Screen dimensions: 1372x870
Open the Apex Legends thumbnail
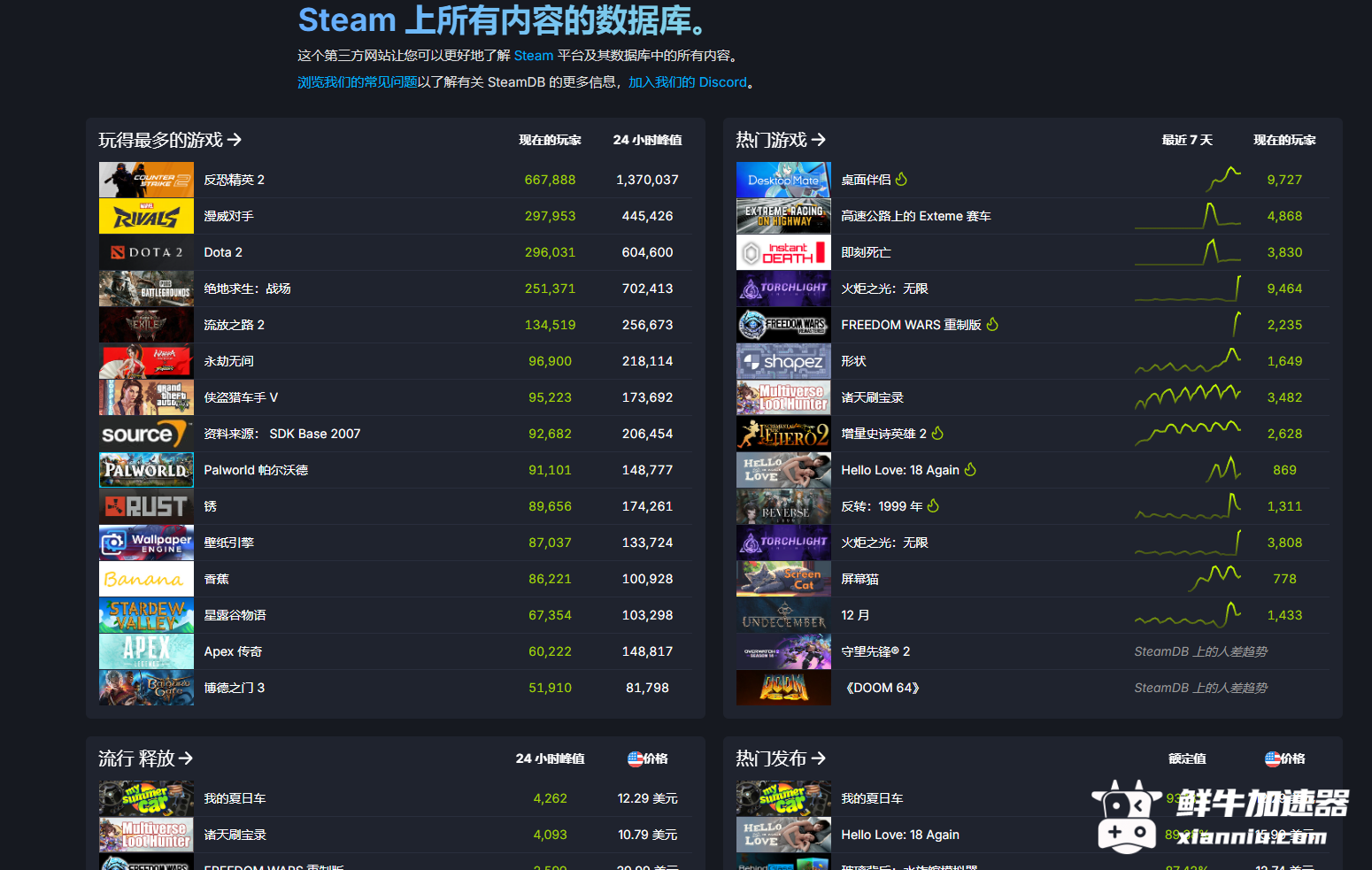[146, 651]
